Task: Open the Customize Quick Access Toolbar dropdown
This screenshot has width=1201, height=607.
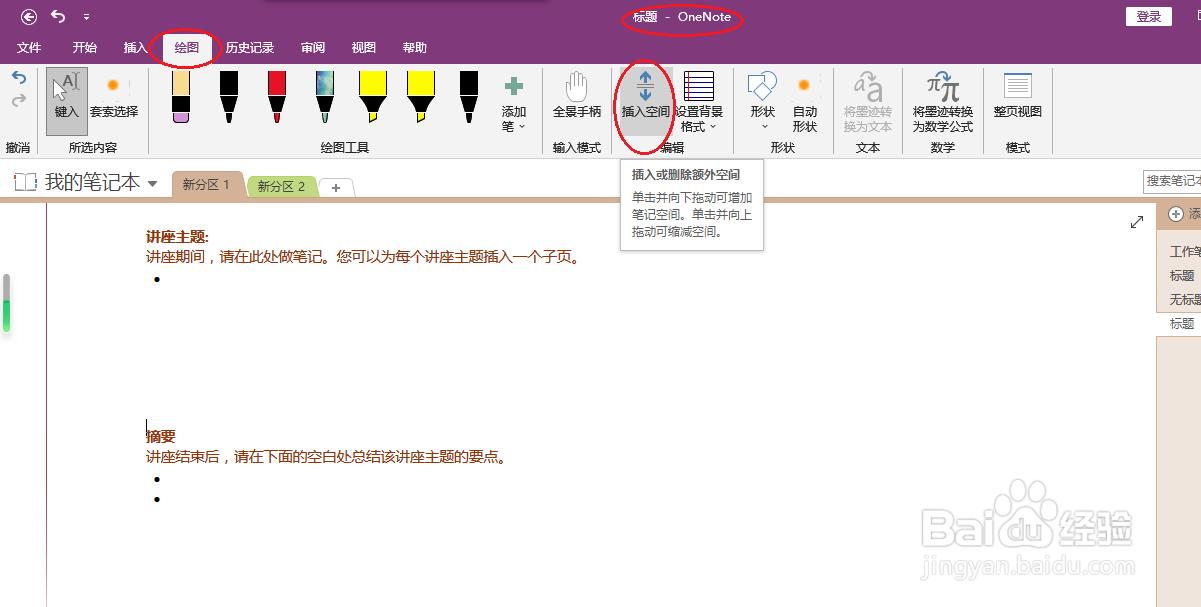Action: (86, 18)
